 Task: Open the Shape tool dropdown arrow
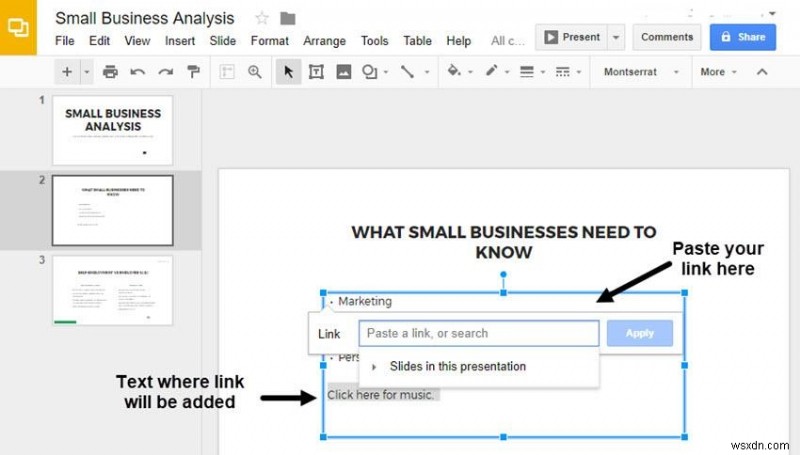pyautogui.click(x=386, y=72)
